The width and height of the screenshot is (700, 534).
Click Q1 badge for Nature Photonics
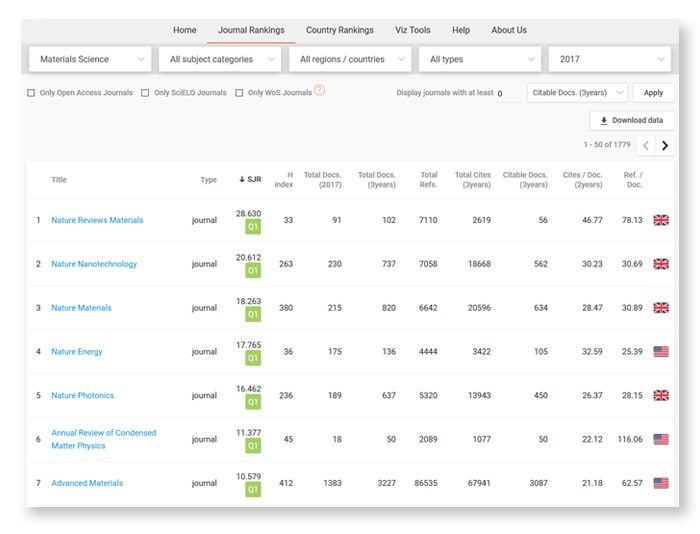click(253, 401)
